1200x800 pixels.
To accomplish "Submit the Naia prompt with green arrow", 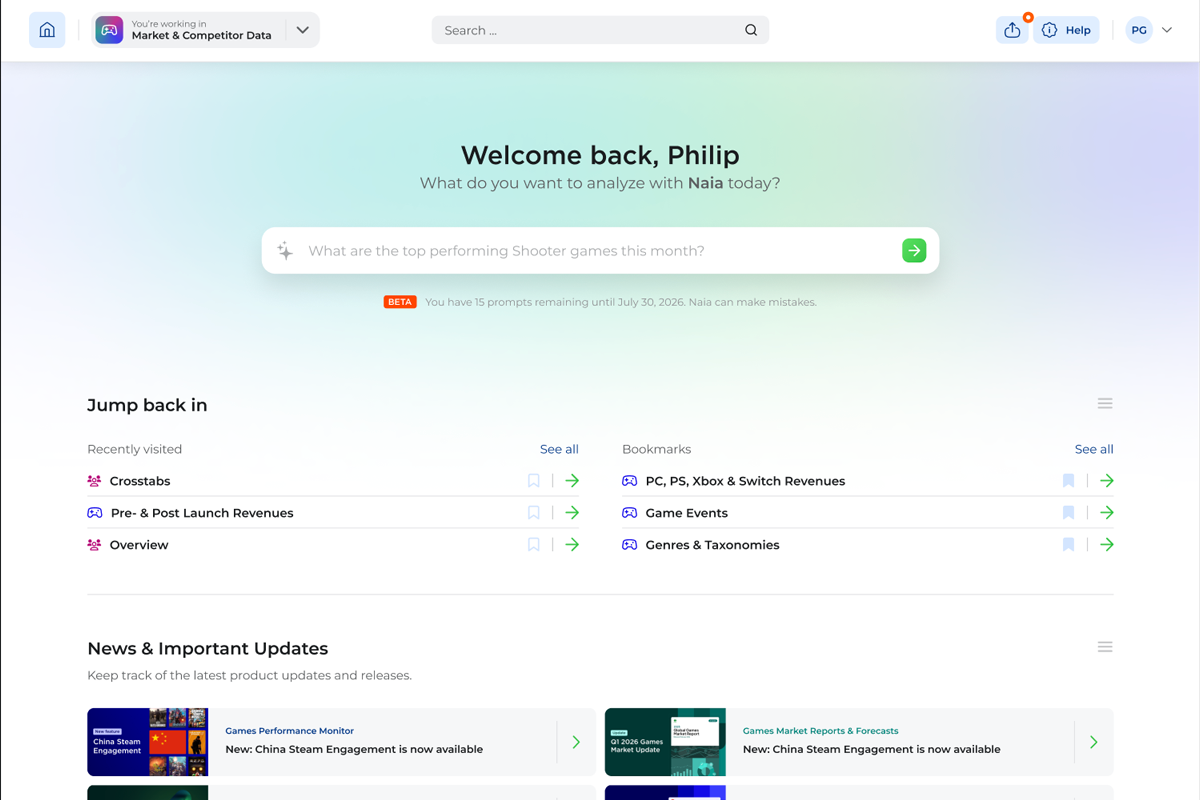I will coord(914,250).
